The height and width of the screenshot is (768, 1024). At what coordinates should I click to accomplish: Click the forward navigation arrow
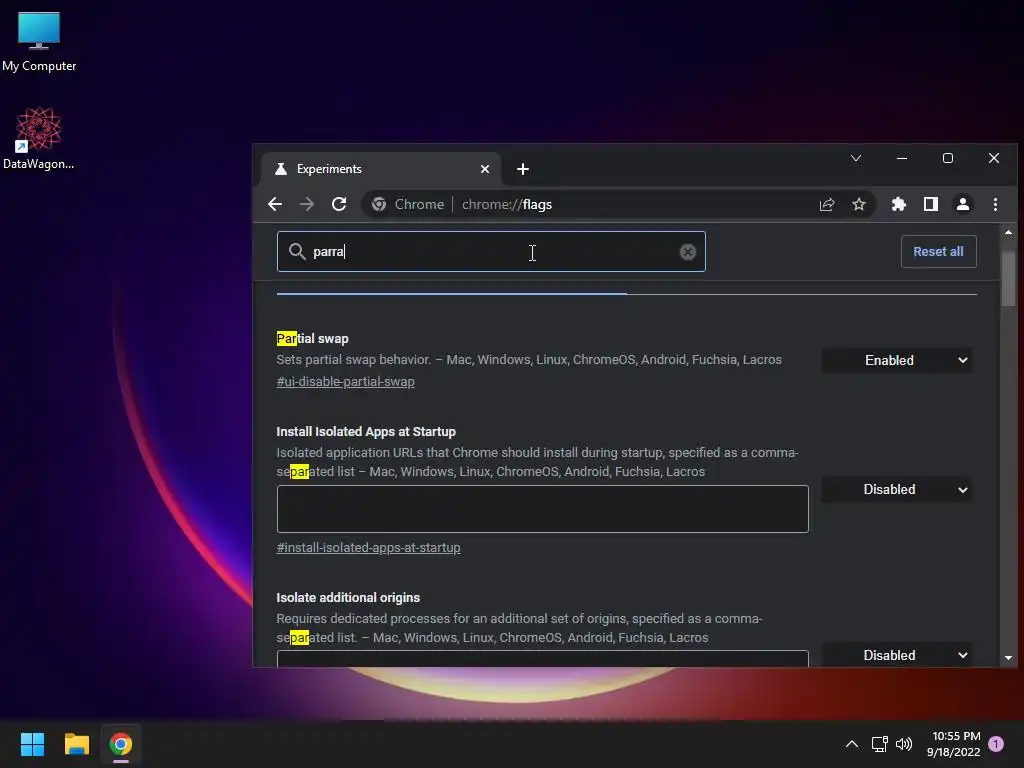[306, 204]
